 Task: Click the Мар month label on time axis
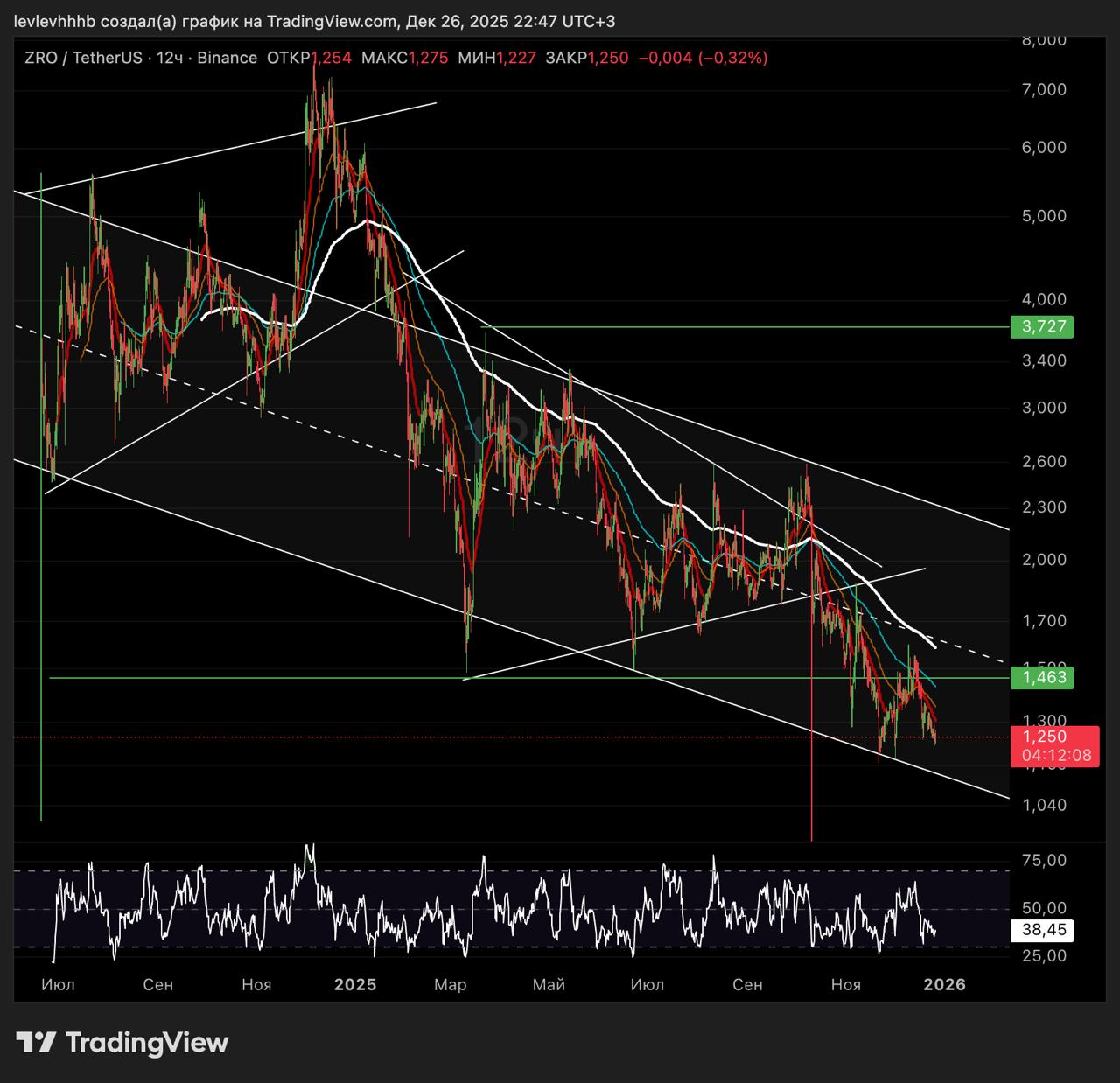(450, 984)
